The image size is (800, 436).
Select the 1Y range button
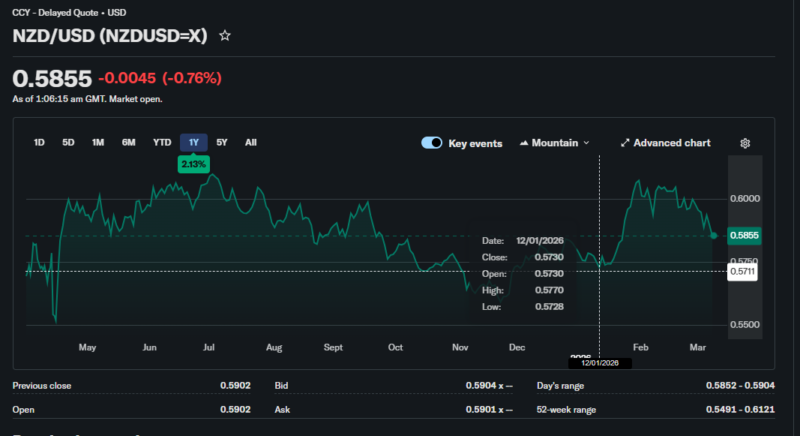tap(193, 142)
